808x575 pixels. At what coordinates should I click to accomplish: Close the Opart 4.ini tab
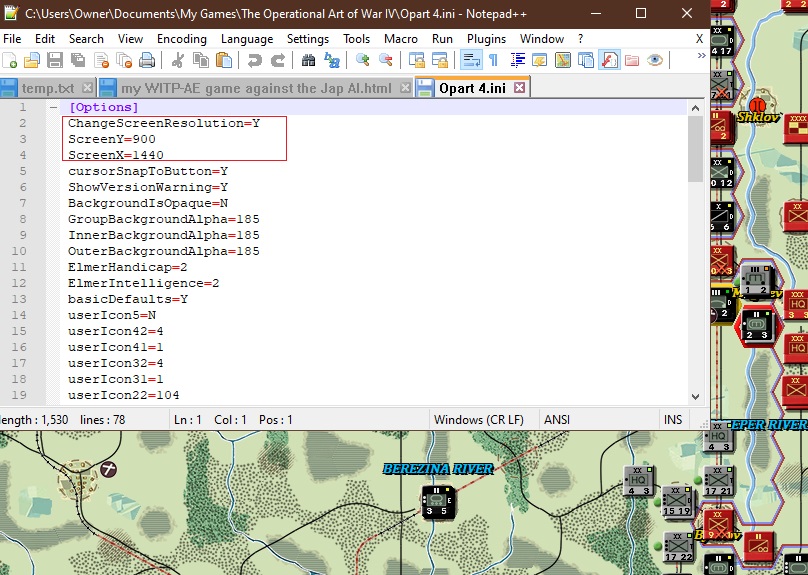tap(519, 88)
